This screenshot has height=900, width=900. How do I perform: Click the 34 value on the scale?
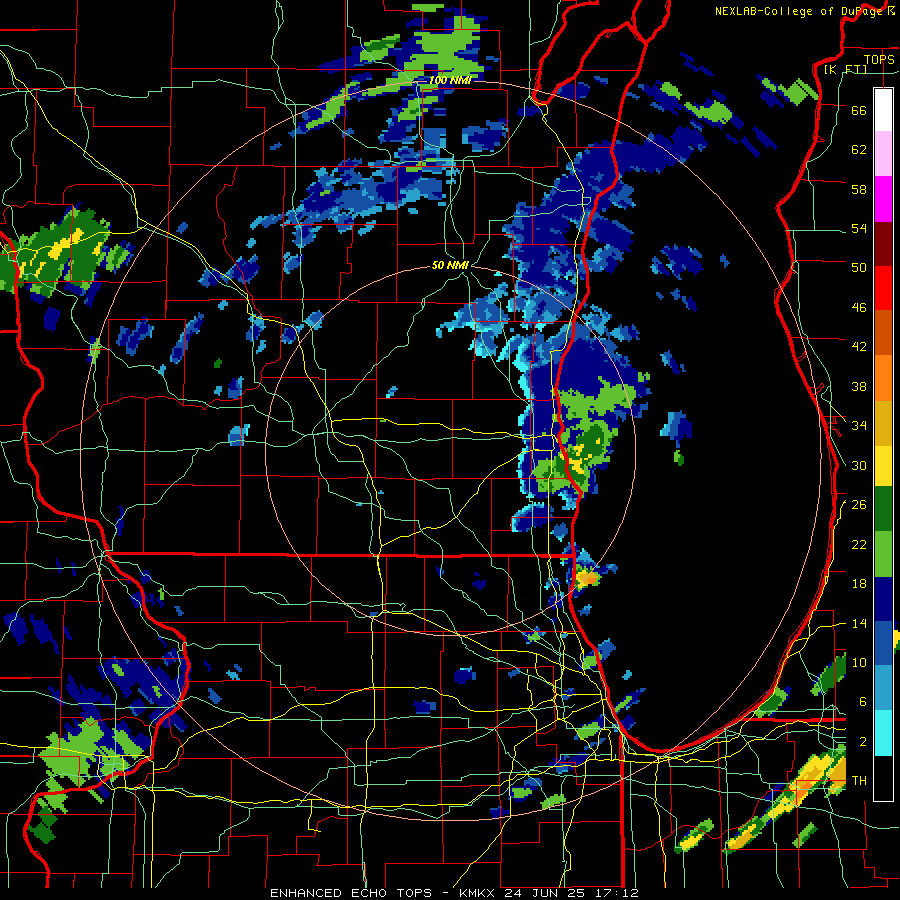859,425
